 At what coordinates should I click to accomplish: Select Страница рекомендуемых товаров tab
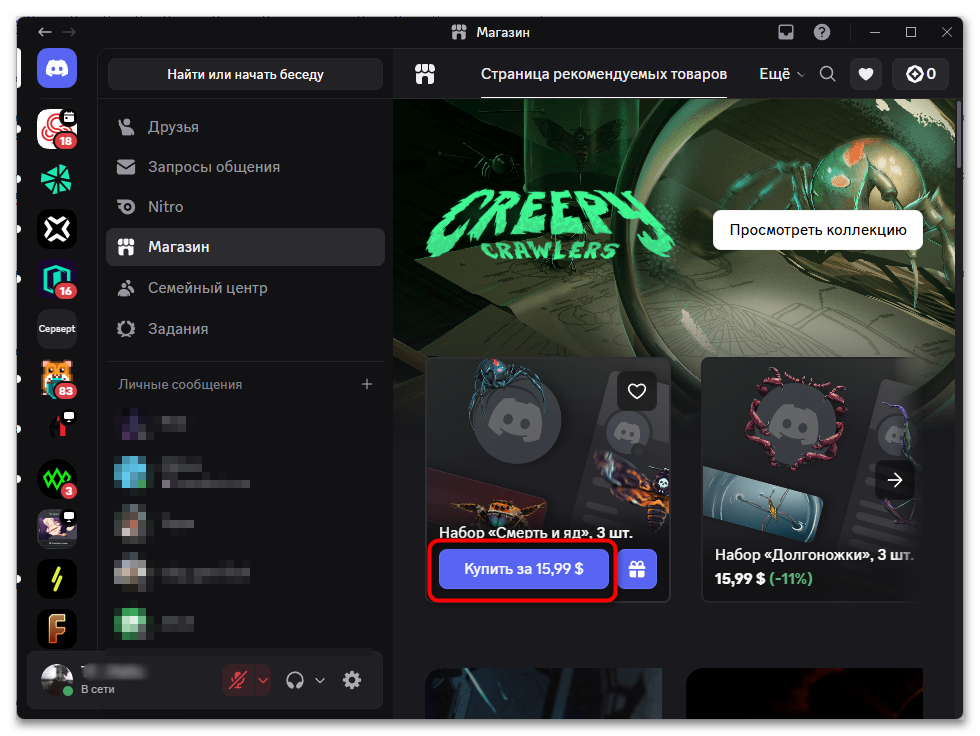tap(604, 74)
